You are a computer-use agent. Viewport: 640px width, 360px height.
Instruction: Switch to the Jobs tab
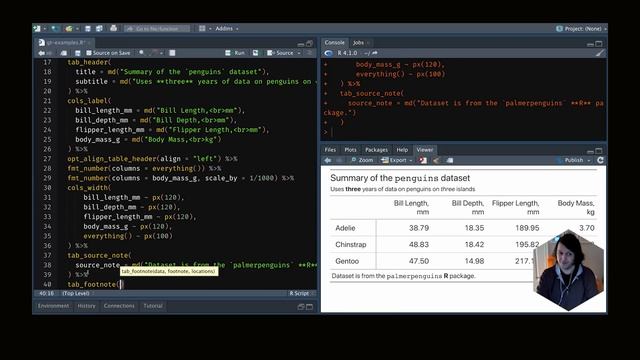pos(358,42)
